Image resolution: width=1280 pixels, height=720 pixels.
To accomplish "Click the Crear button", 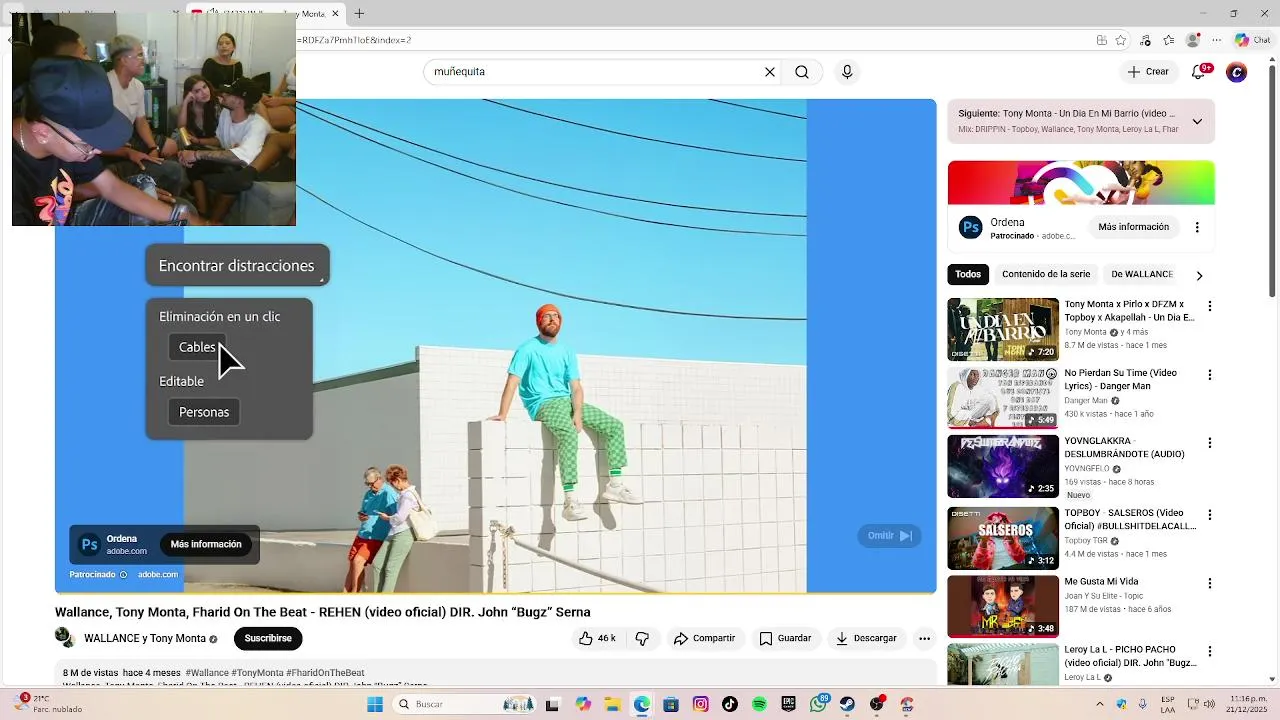I will point(1148,72).
